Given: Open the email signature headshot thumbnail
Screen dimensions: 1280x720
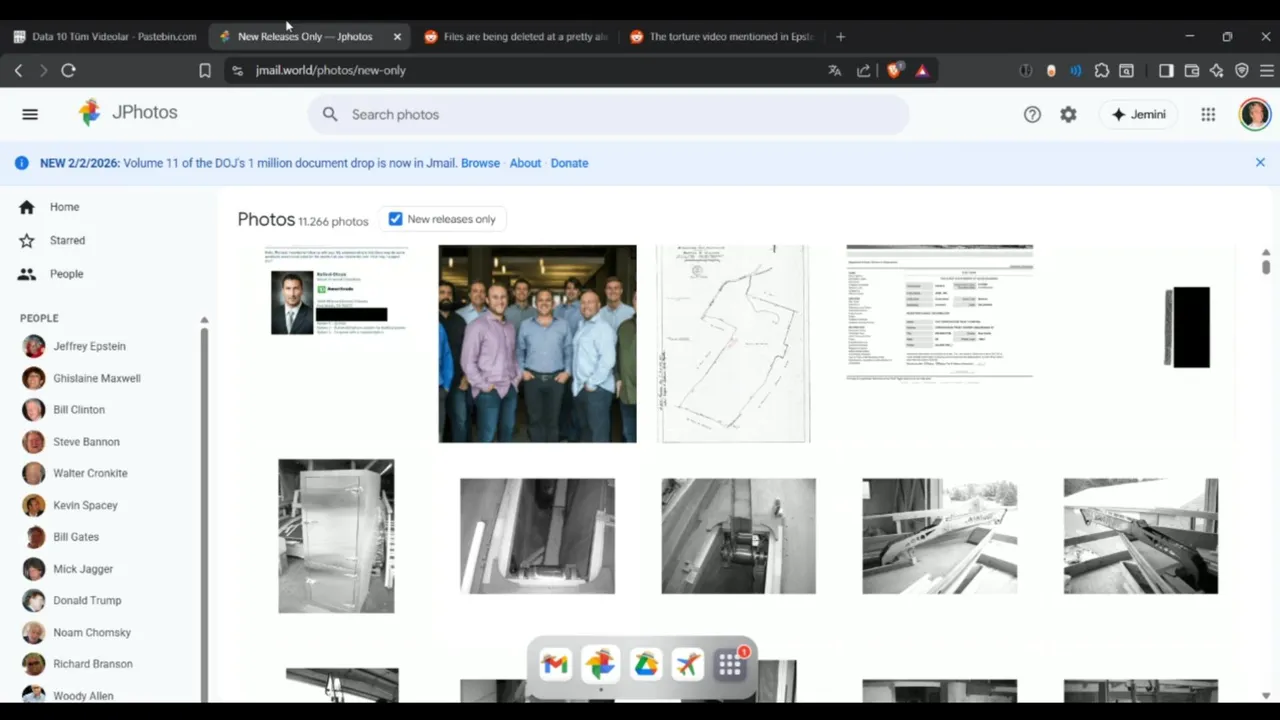Looking at the screenshot, I should 336,291.
